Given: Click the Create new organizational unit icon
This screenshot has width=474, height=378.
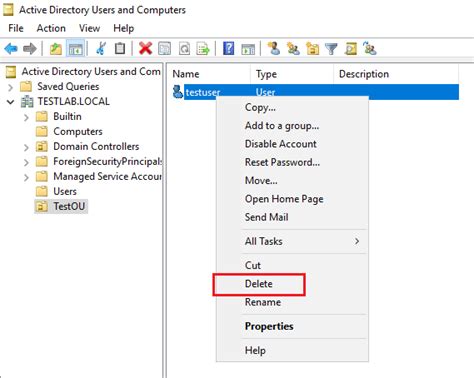Looking at the screenshot, I should [x=312, y=49].
